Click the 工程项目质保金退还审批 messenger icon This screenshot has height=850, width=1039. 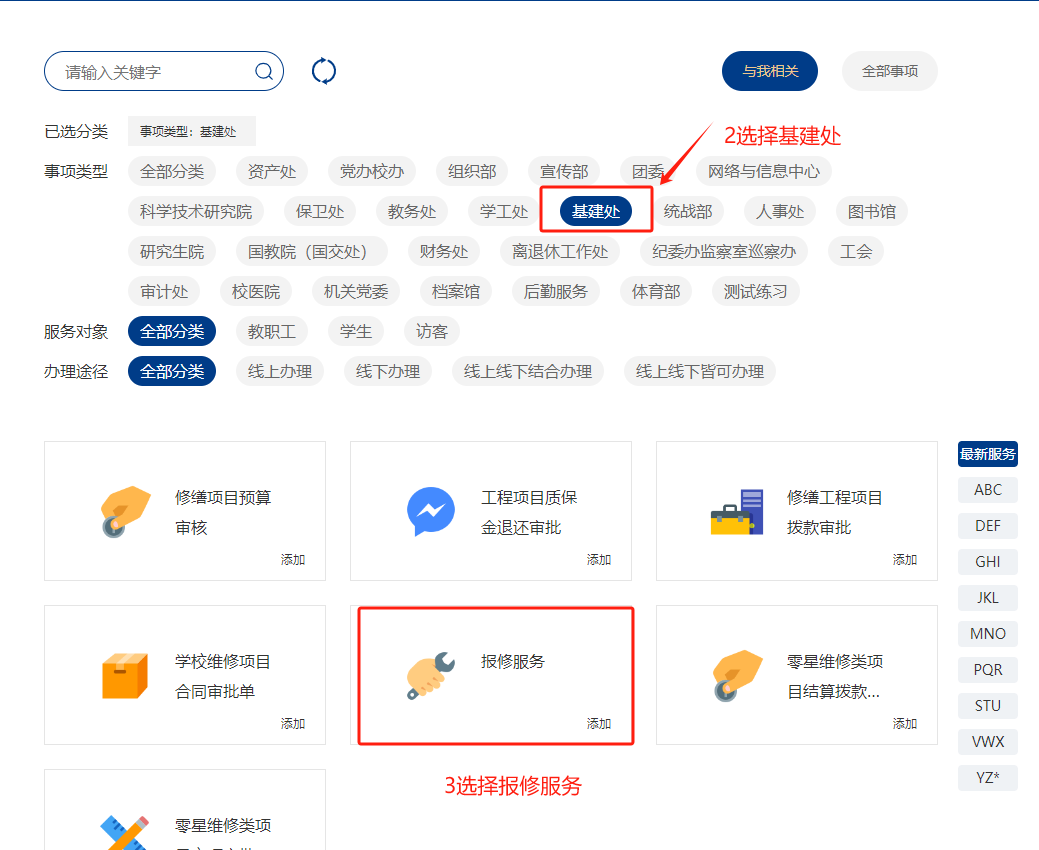431,512
